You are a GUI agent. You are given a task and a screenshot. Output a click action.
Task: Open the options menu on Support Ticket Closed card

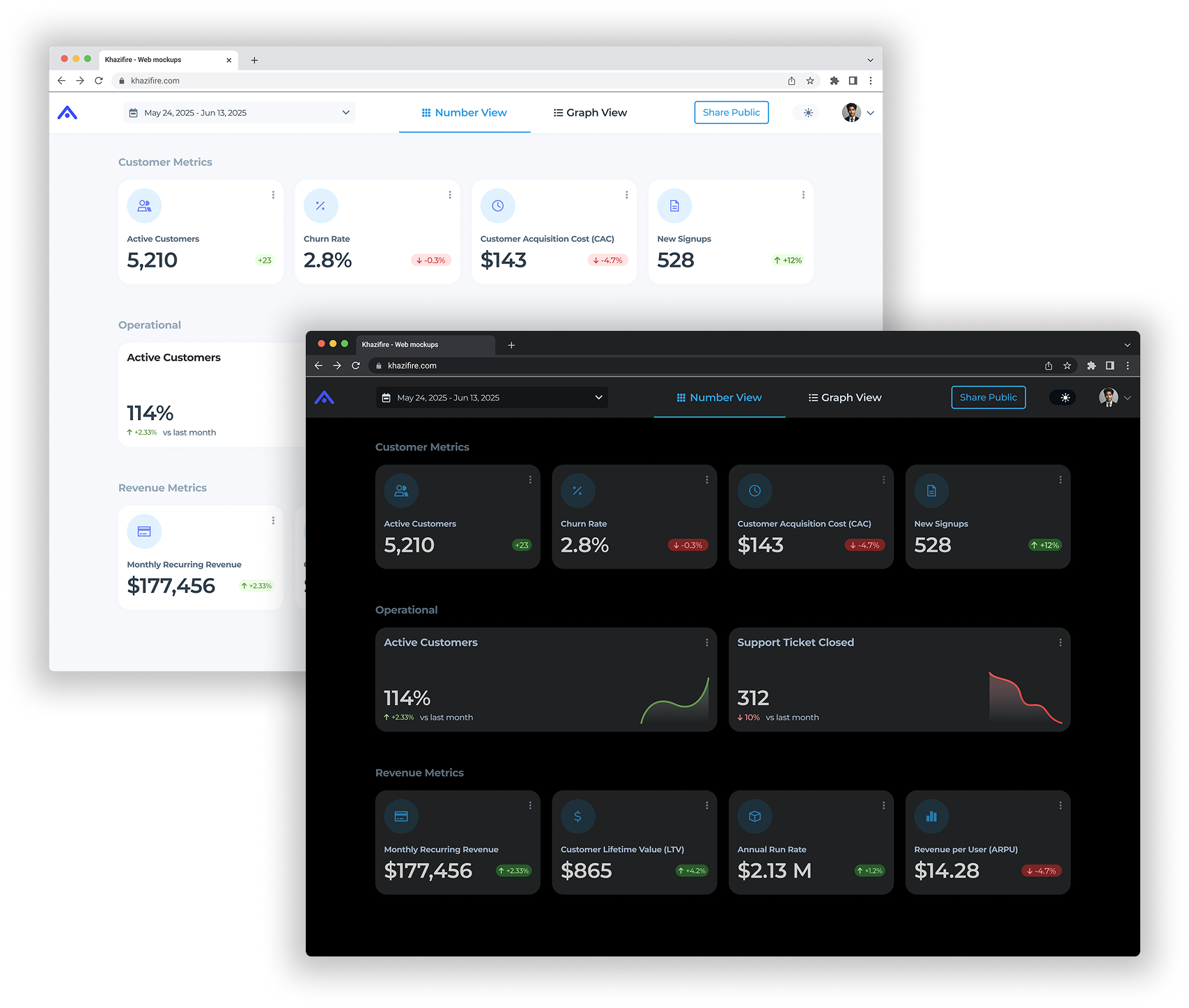(x=1060, y=642)
